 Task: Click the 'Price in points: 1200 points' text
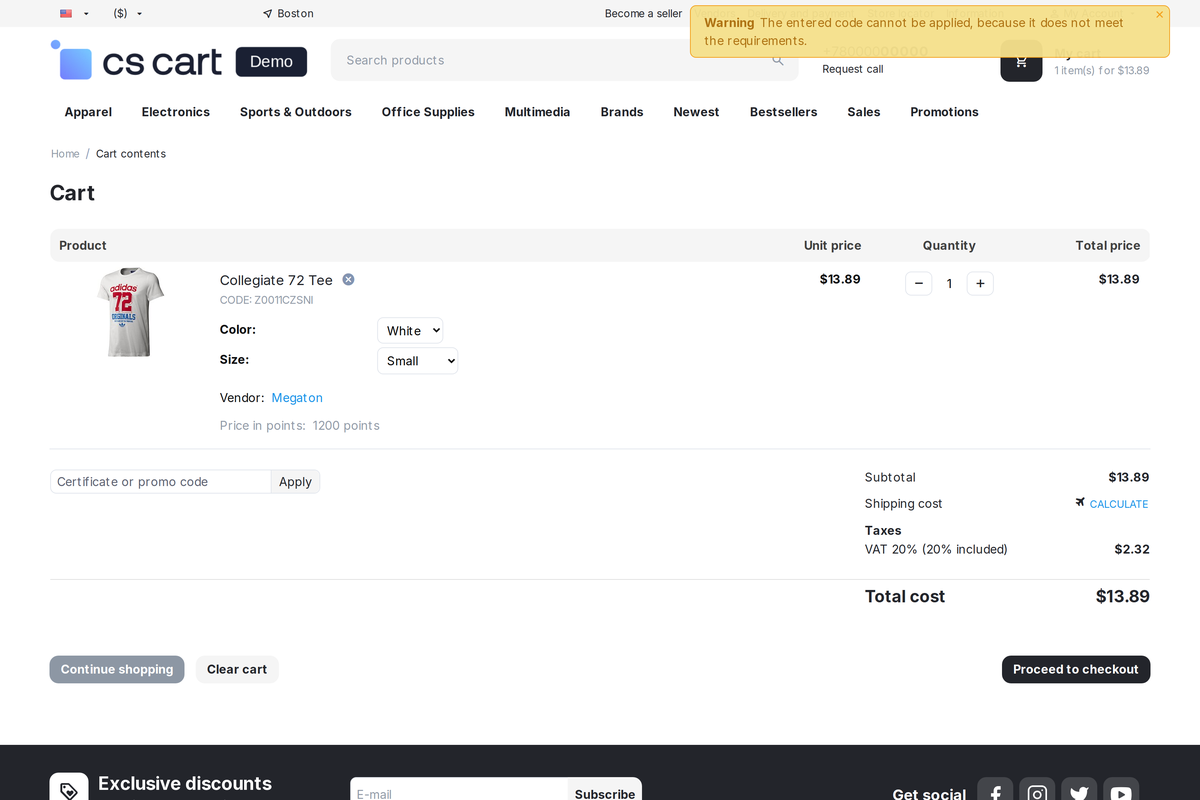[x=300, y=426]
